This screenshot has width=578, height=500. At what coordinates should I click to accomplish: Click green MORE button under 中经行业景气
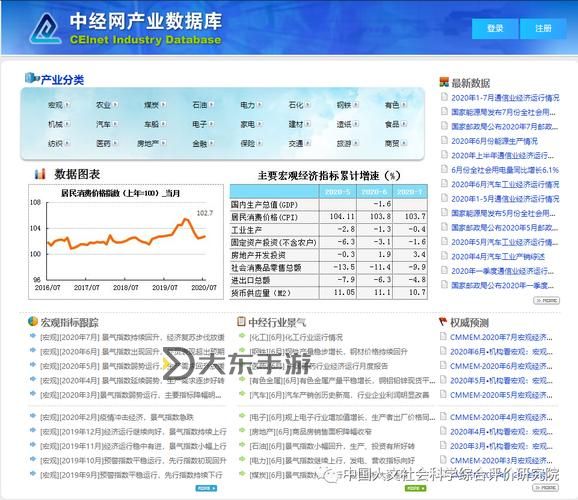coord(415,488)
